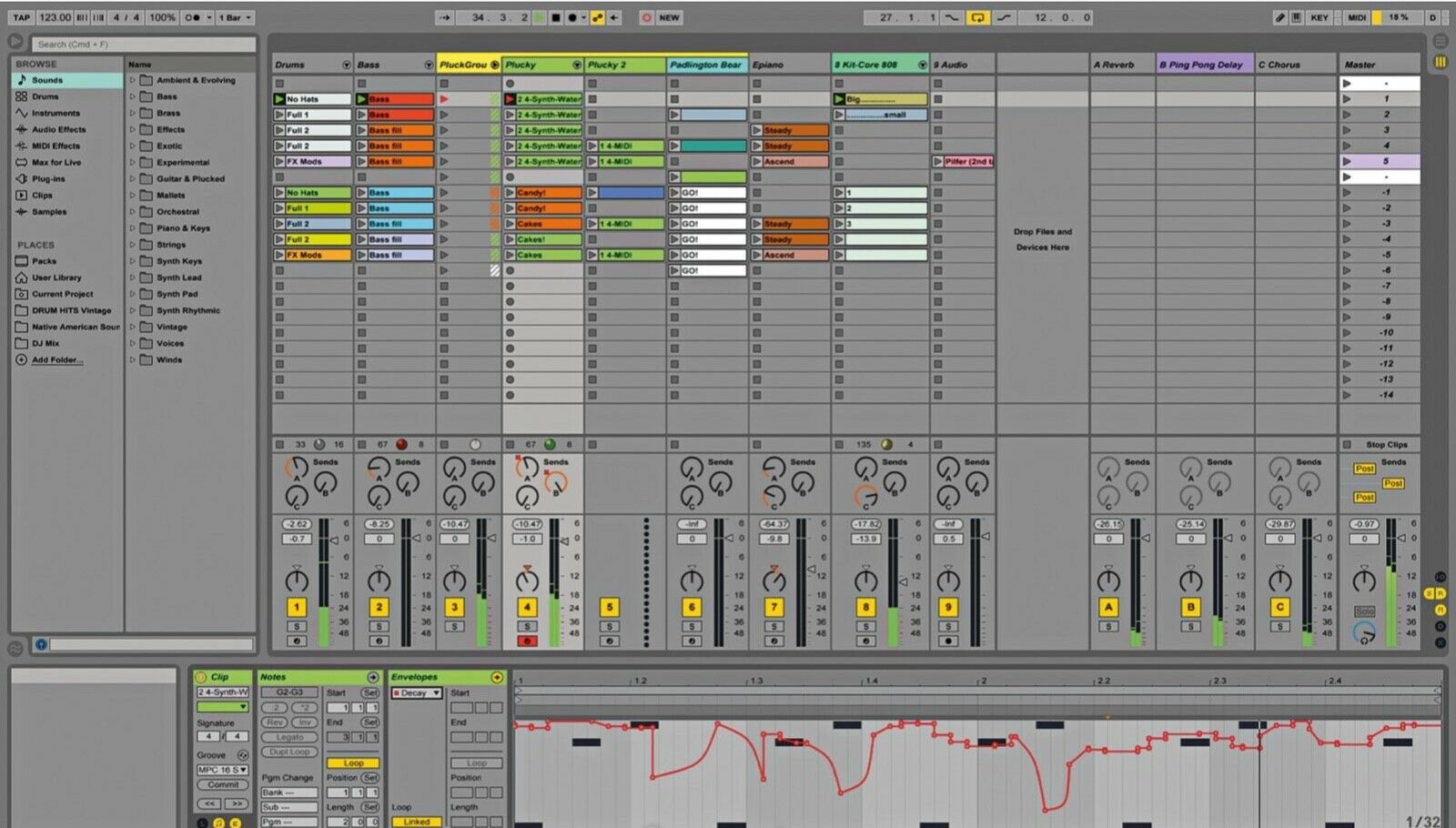The width and height of the screenshot is (1456, 828).
Task: Expand the Synth Rhythmic folder
Action: pos(133,310)
